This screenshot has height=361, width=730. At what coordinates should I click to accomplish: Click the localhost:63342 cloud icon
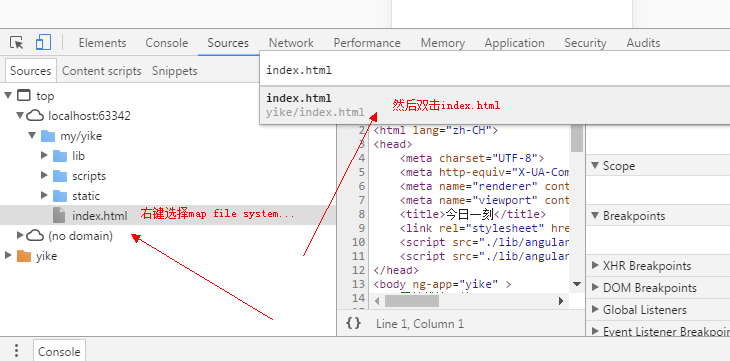pos(35,116)
